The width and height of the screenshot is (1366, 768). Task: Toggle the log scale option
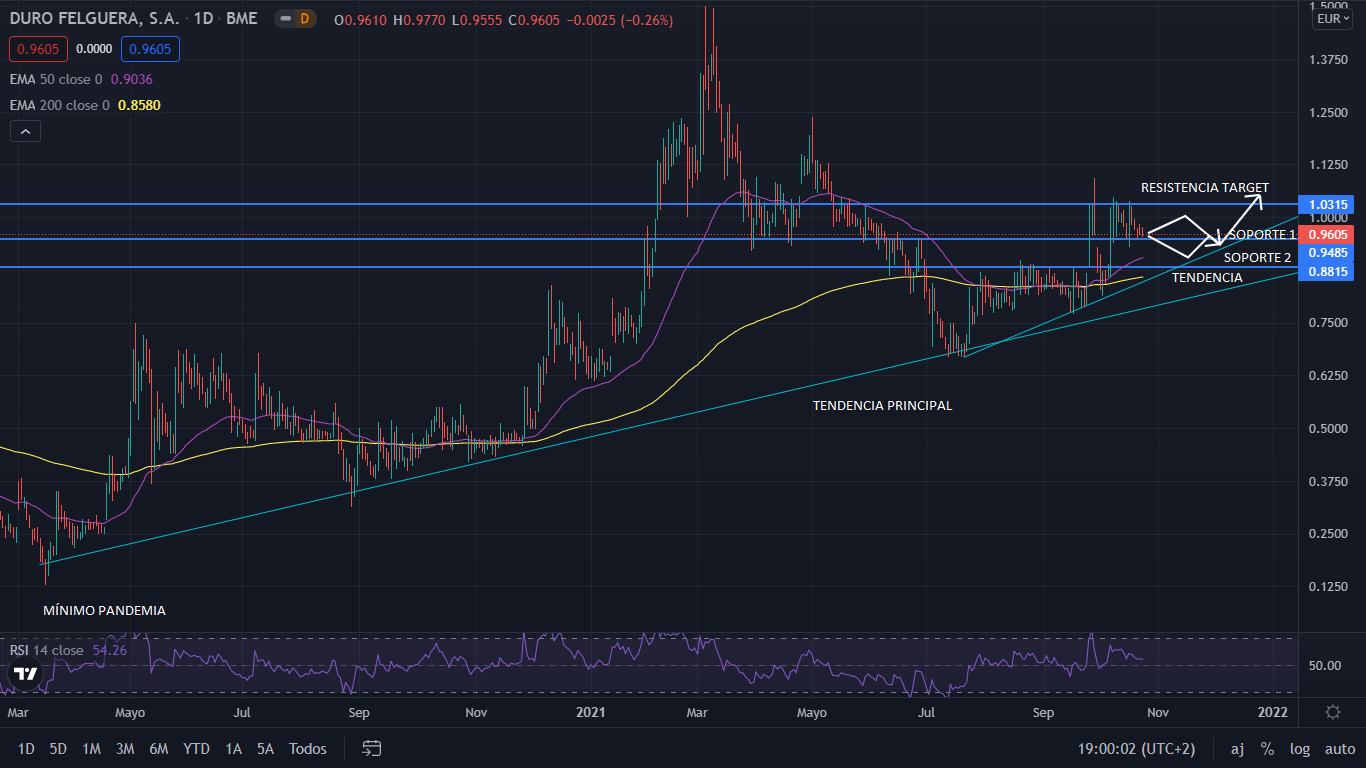[x=1300, y=749]
